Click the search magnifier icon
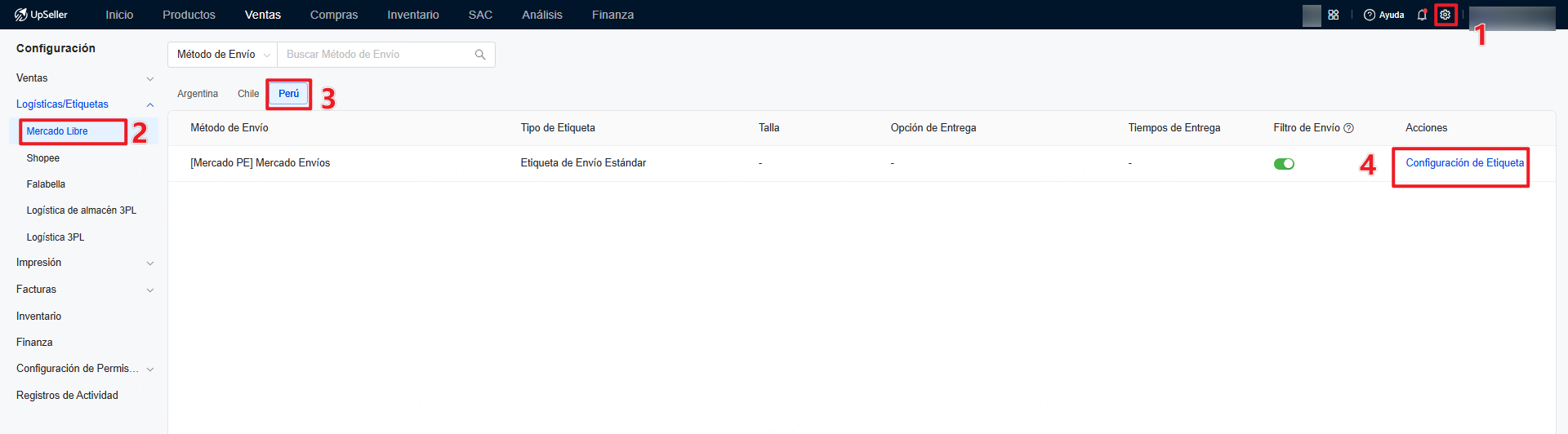Viewport: 1568px width, 434px height. click(480, 55)
